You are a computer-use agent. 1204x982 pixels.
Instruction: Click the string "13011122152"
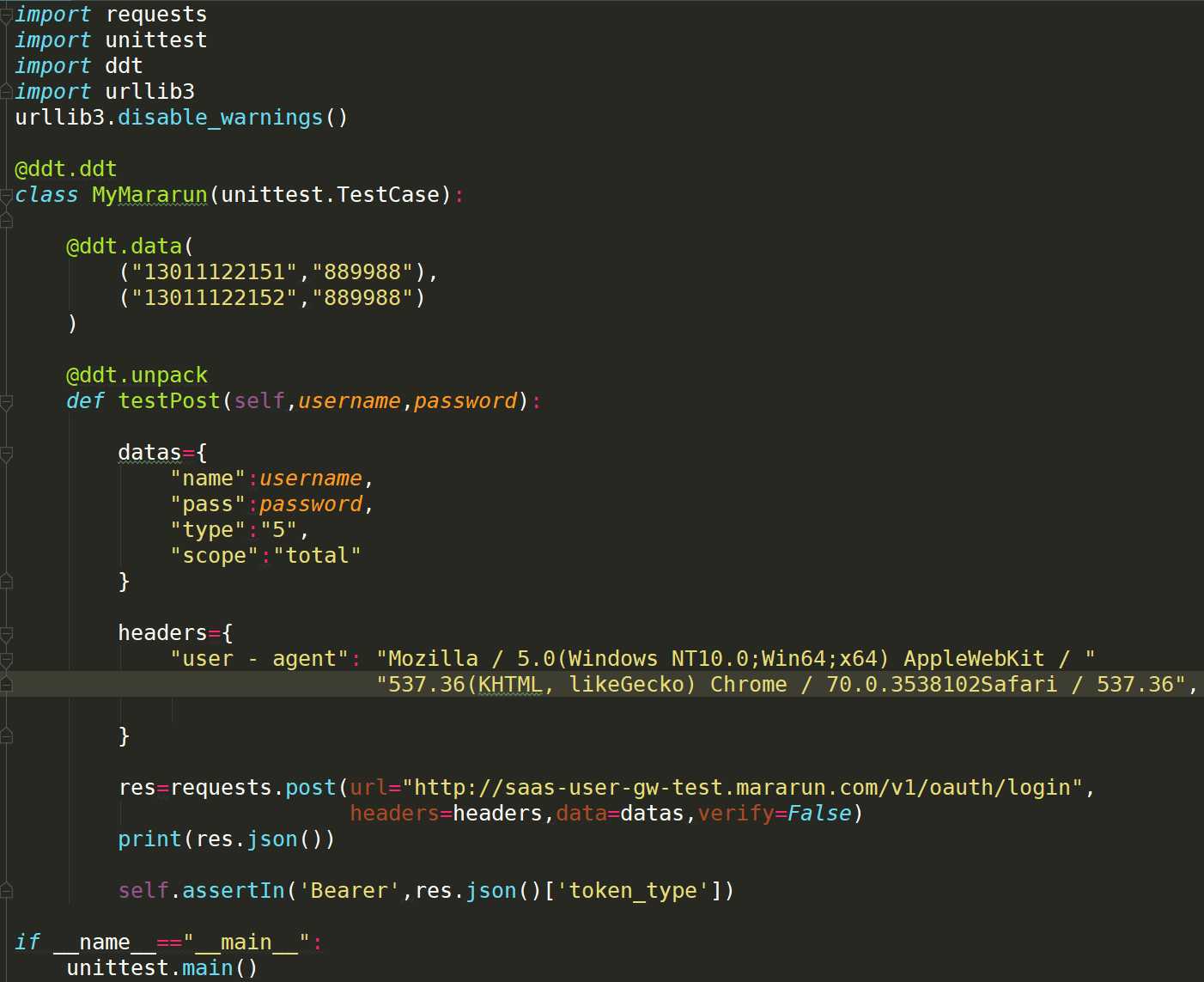pos(215,298)
